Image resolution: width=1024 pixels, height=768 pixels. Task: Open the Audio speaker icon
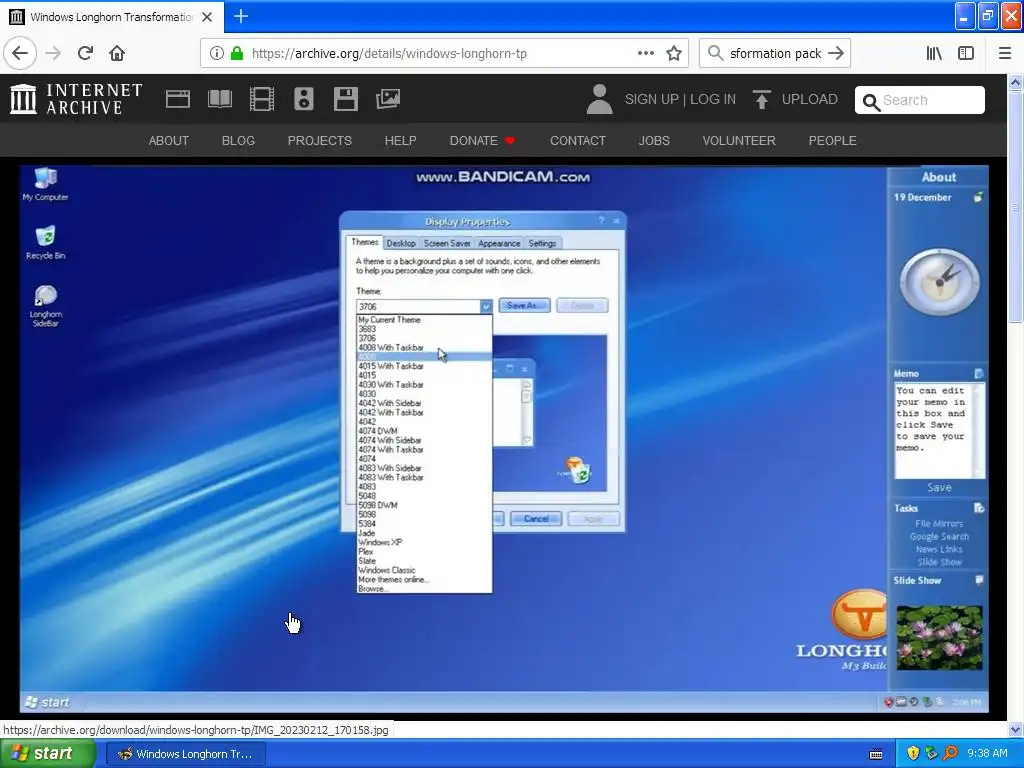coord(304,99)
